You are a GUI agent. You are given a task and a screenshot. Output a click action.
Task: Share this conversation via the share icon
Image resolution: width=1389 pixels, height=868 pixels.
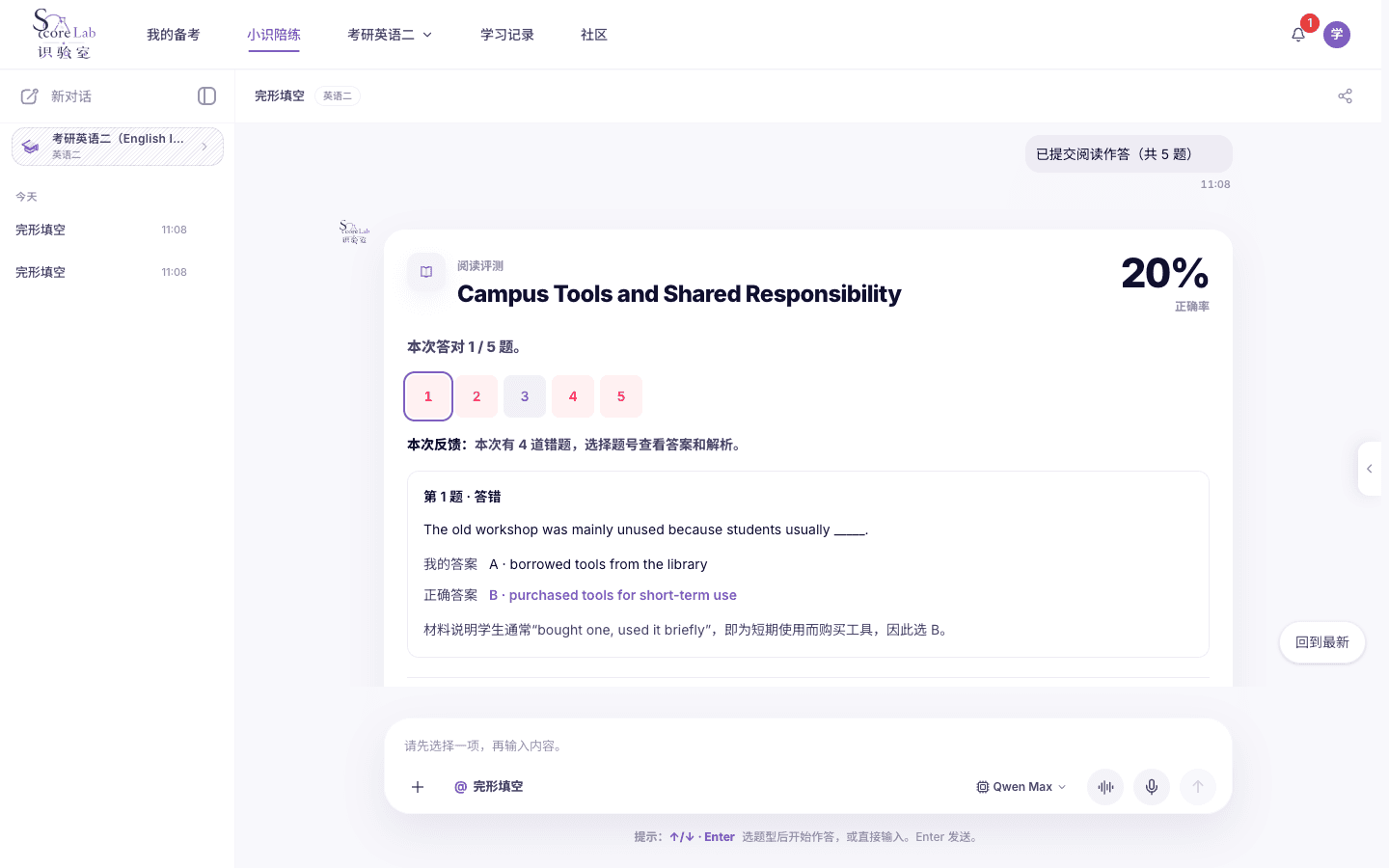coord(1345,95)
